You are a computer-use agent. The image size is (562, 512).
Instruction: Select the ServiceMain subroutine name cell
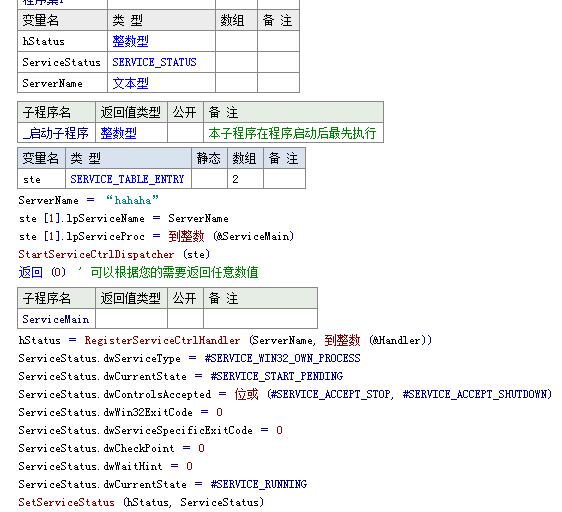click(x=56, y=319)
